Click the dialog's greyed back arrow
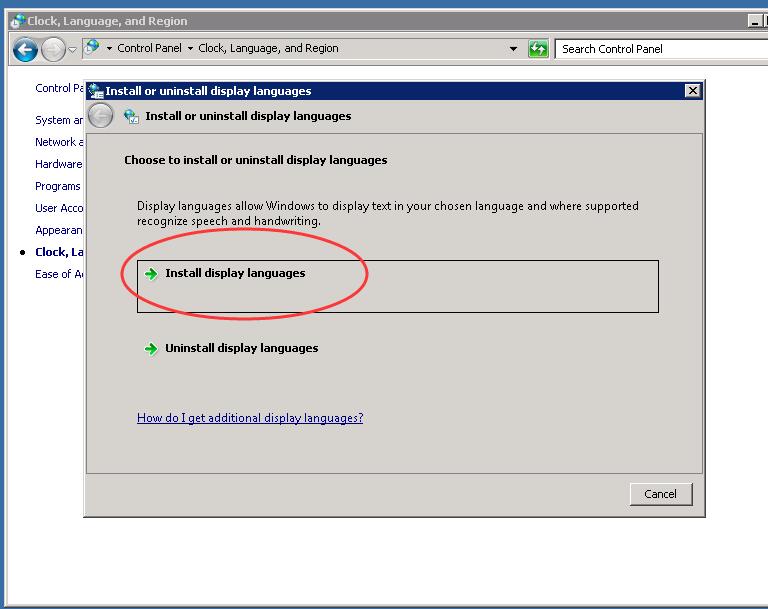Viewport: 768px width, 609px height. pos(101,116)
